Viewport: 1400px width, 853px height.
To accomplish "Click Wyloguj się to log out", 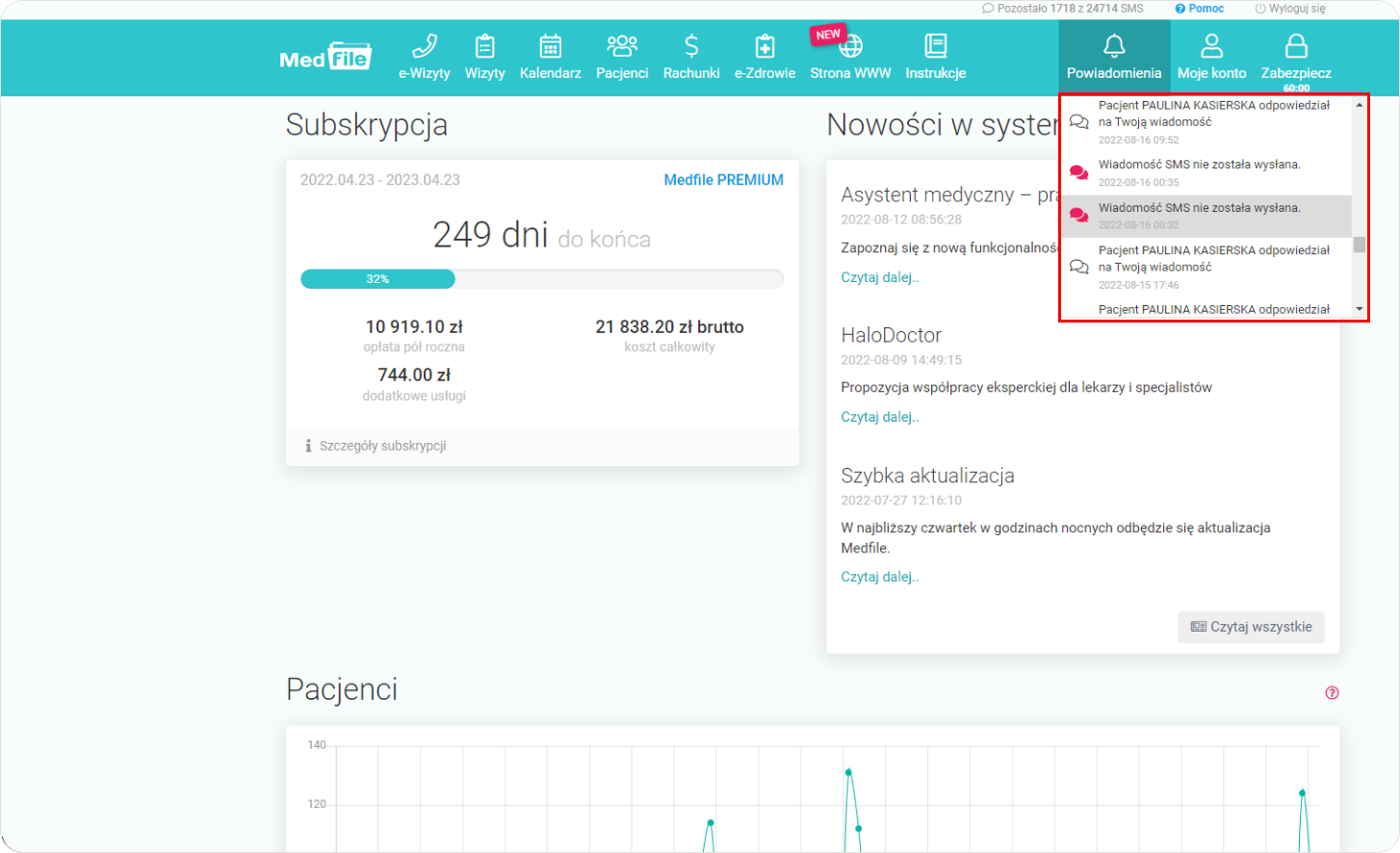I will (x=1290, y=9).
